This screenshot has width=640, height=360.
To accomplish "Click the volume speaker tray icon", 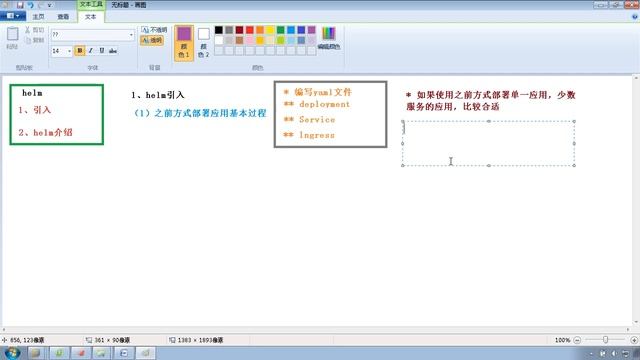I will 613,353.
